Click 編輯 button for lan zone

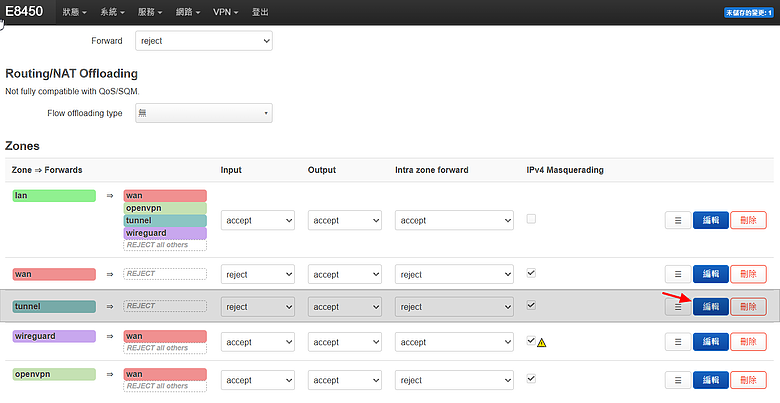(x=711, y=220)
